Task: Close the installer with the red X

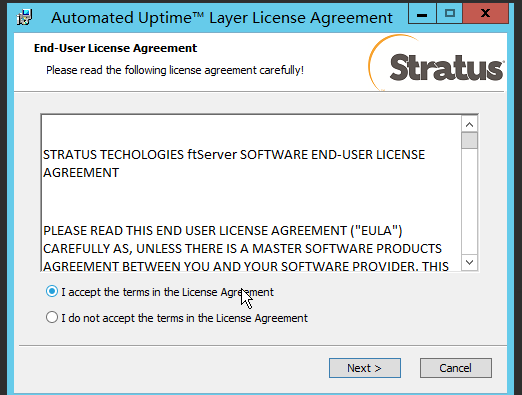Action: (x=485, y=13)
